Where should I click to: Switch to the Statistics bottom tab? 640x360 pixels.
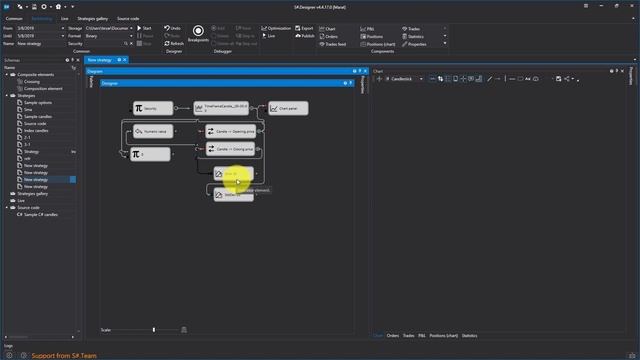(x=469, y=336)
